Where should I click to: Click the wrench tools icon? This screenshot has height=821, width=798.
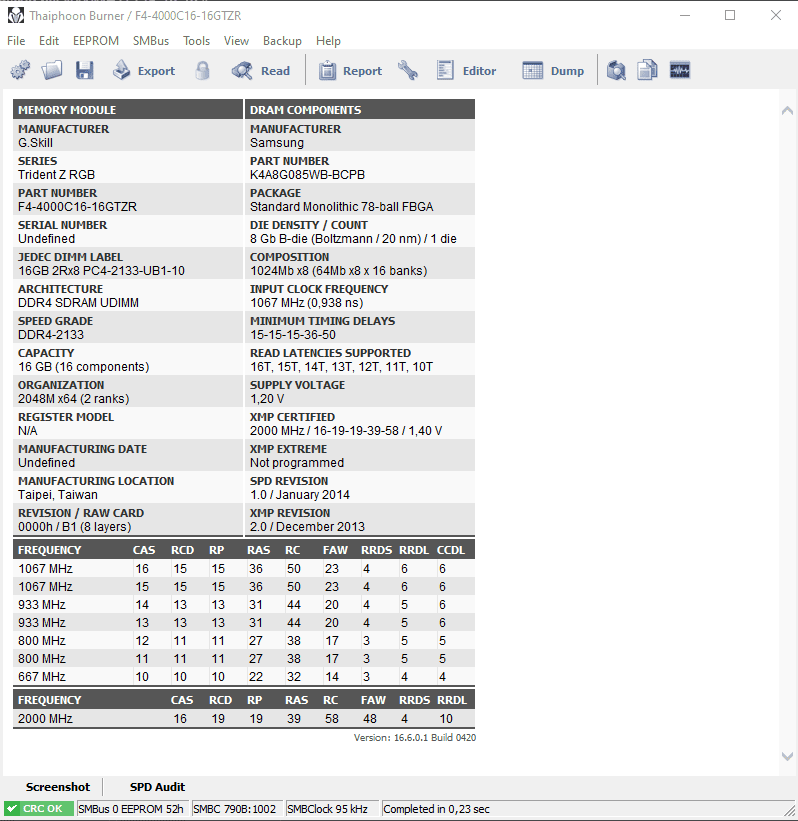407,70
